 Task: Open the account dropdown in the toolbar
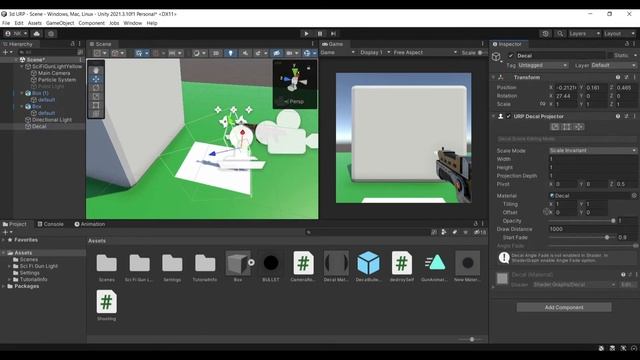click(x=16, y=34)
